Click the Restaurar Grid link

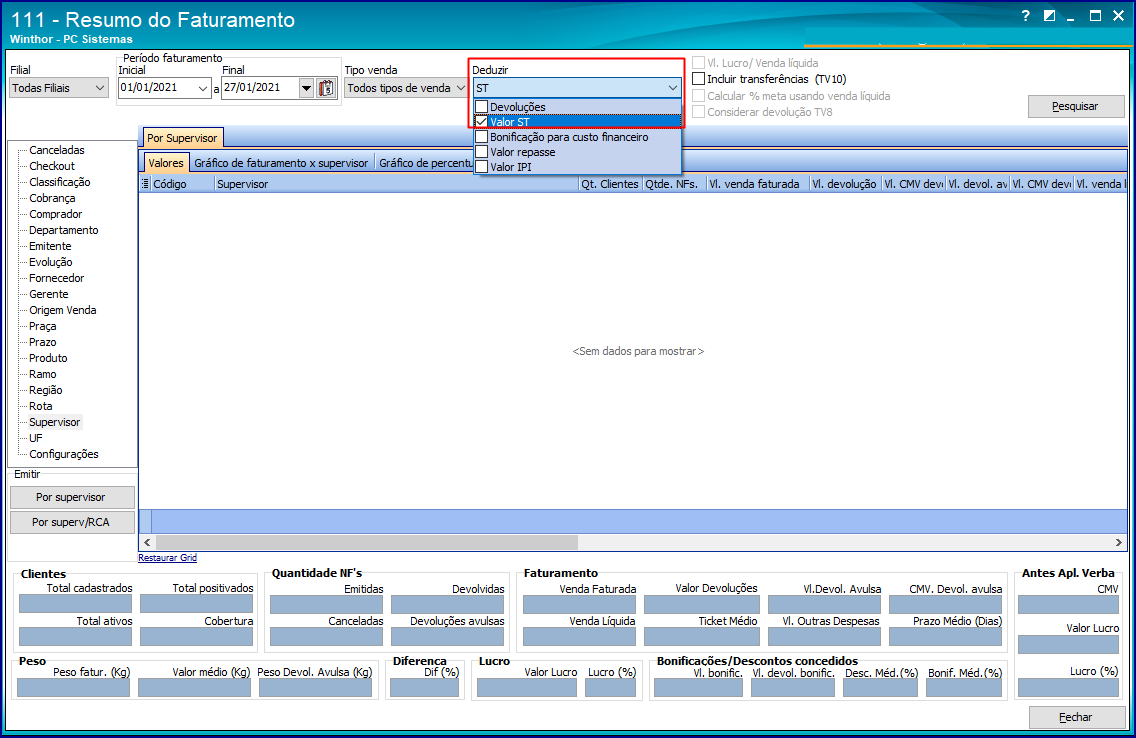tap(167, 558)
